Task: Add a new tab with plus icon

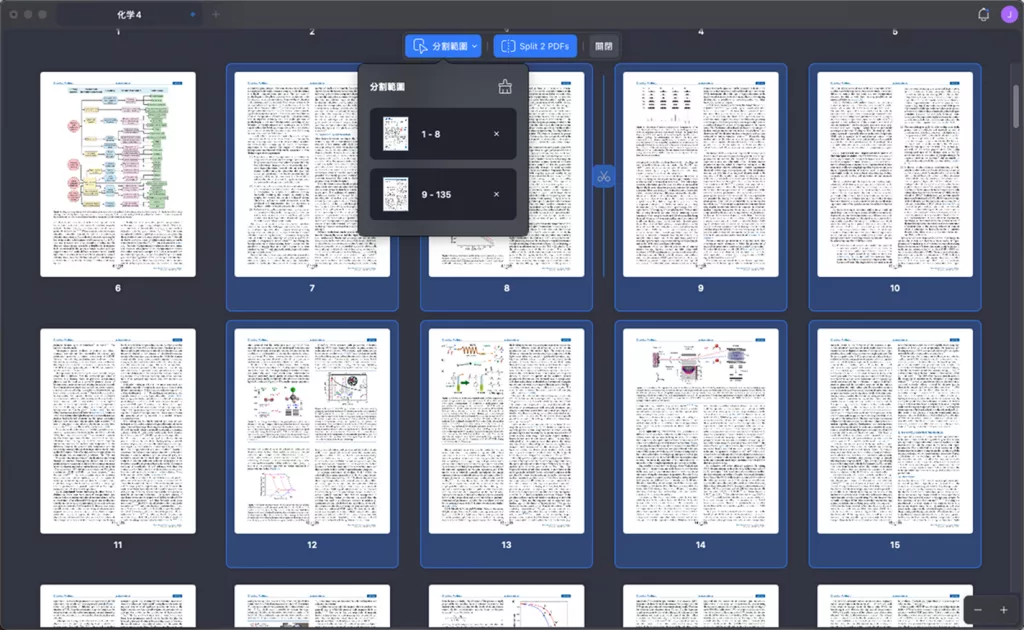Action: pos(216,14)
